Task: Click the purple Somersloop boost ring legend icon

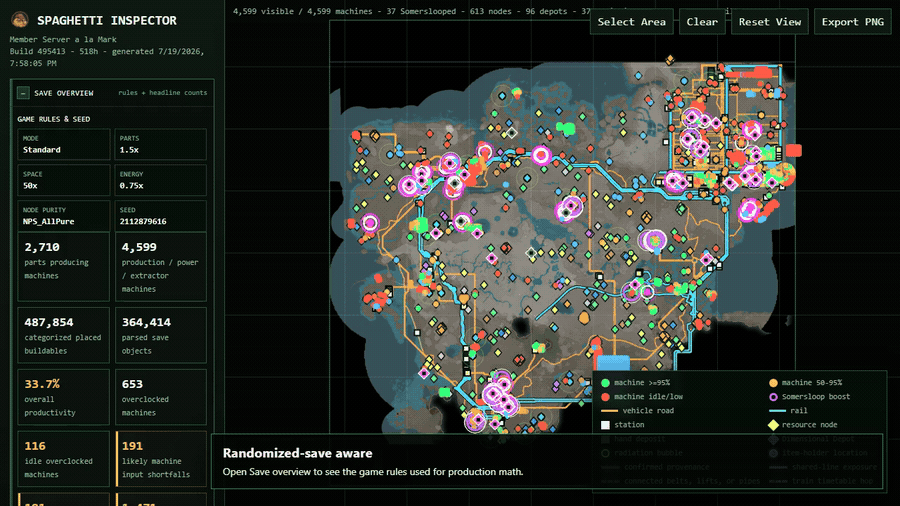Action: coord(773,396)
